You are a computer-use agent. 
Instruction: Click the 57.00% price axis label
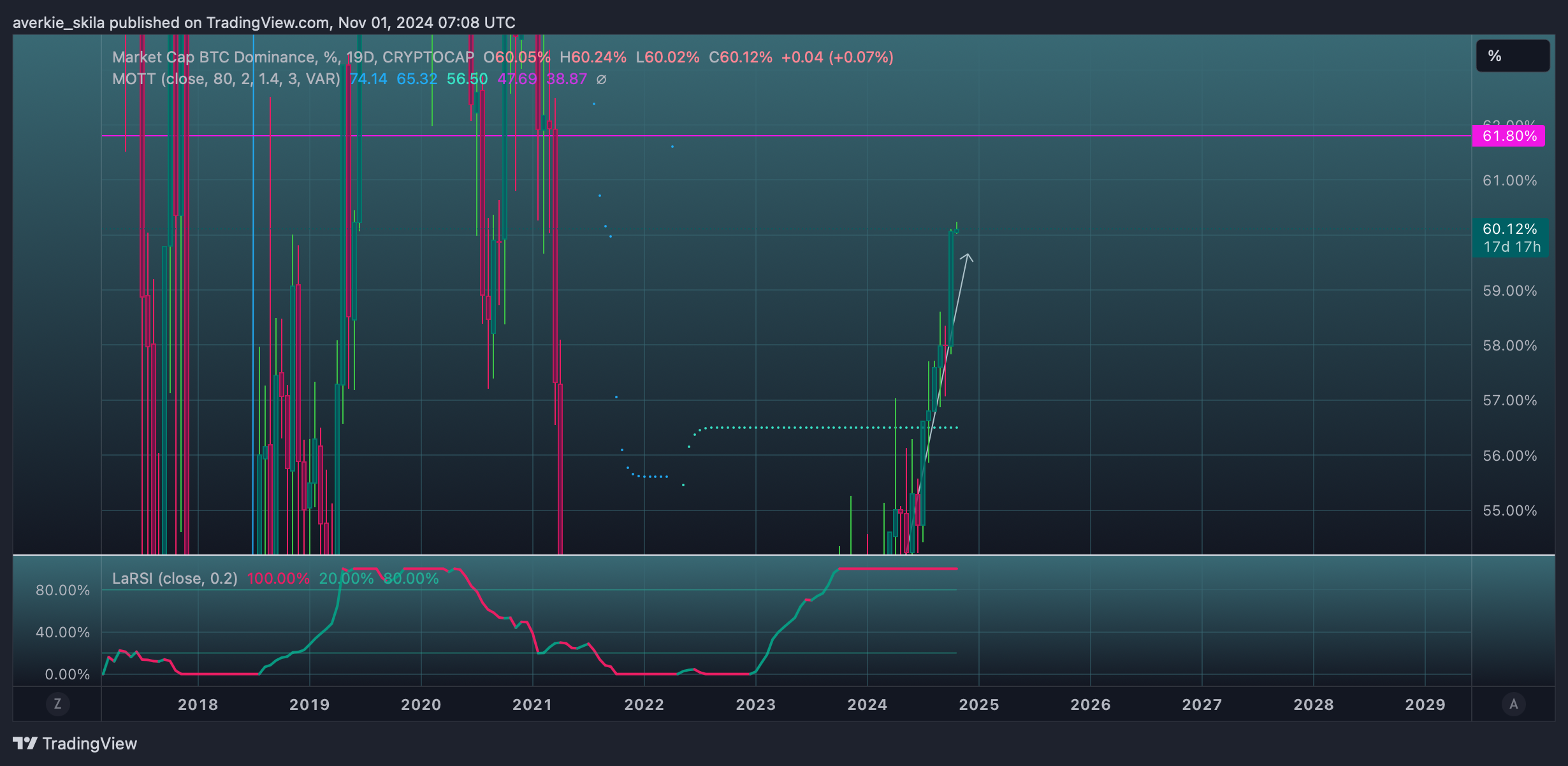pos(1510,400)
